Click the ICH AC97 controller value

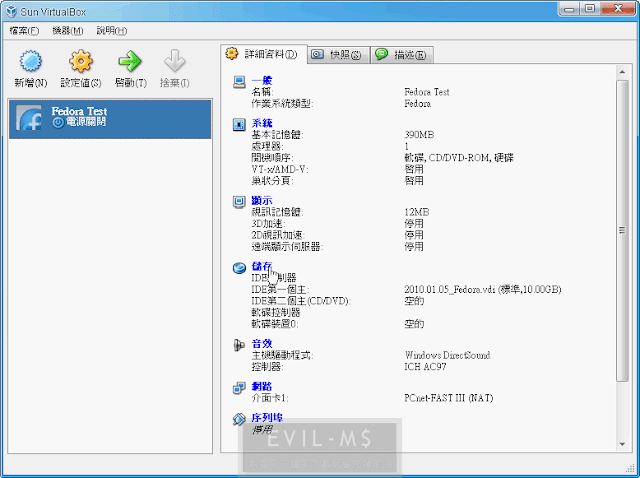[425, 367]
